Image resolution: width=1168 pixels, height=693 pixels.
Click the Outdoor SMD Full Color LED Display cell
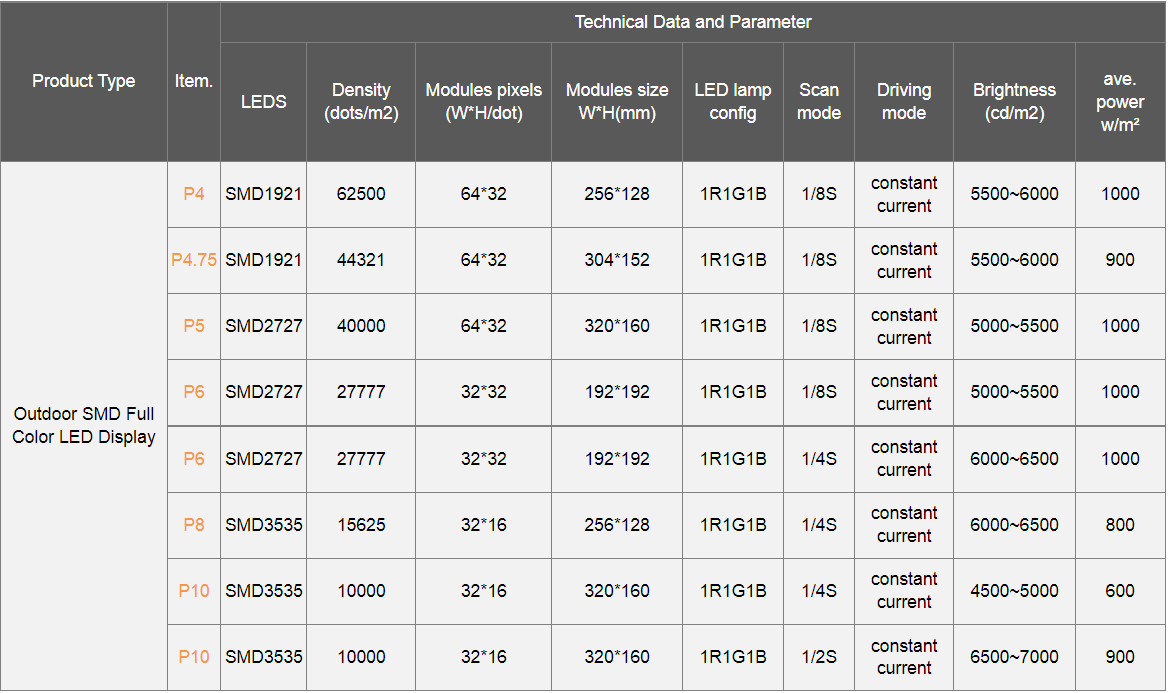(x=84, y=426)
